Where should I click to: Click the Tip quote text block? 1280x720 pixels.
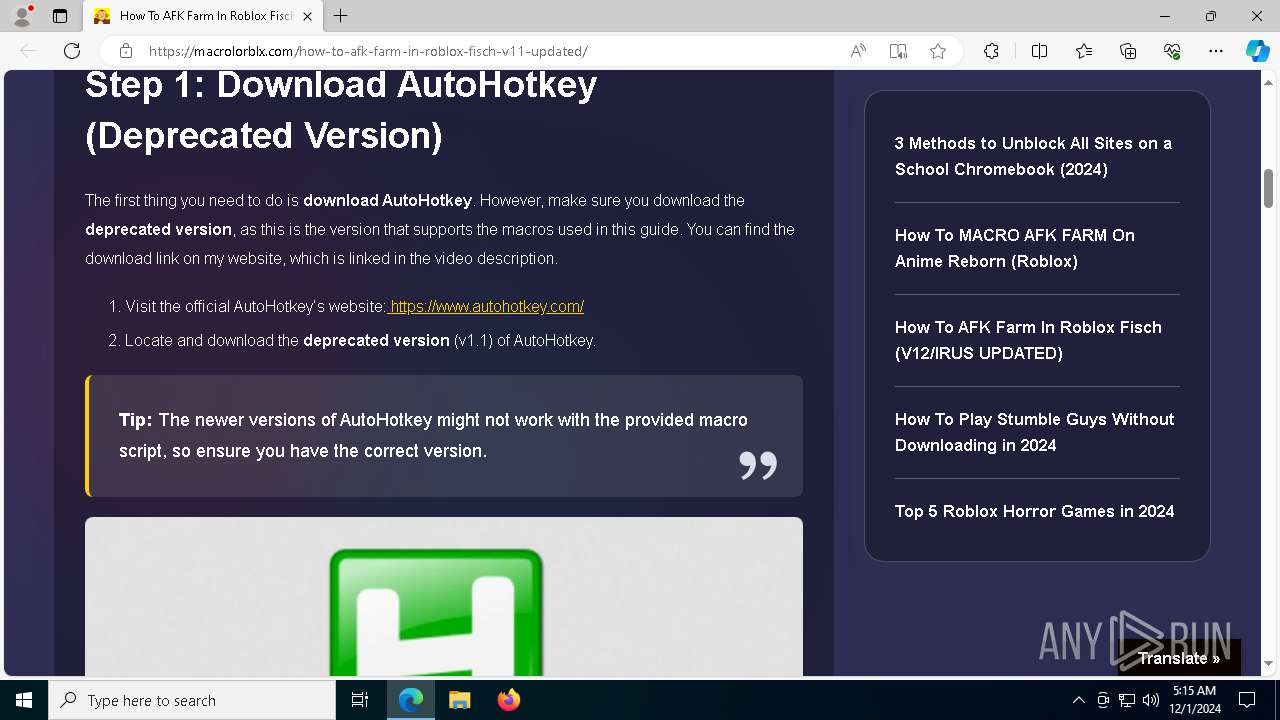click(x=444, y=436)
